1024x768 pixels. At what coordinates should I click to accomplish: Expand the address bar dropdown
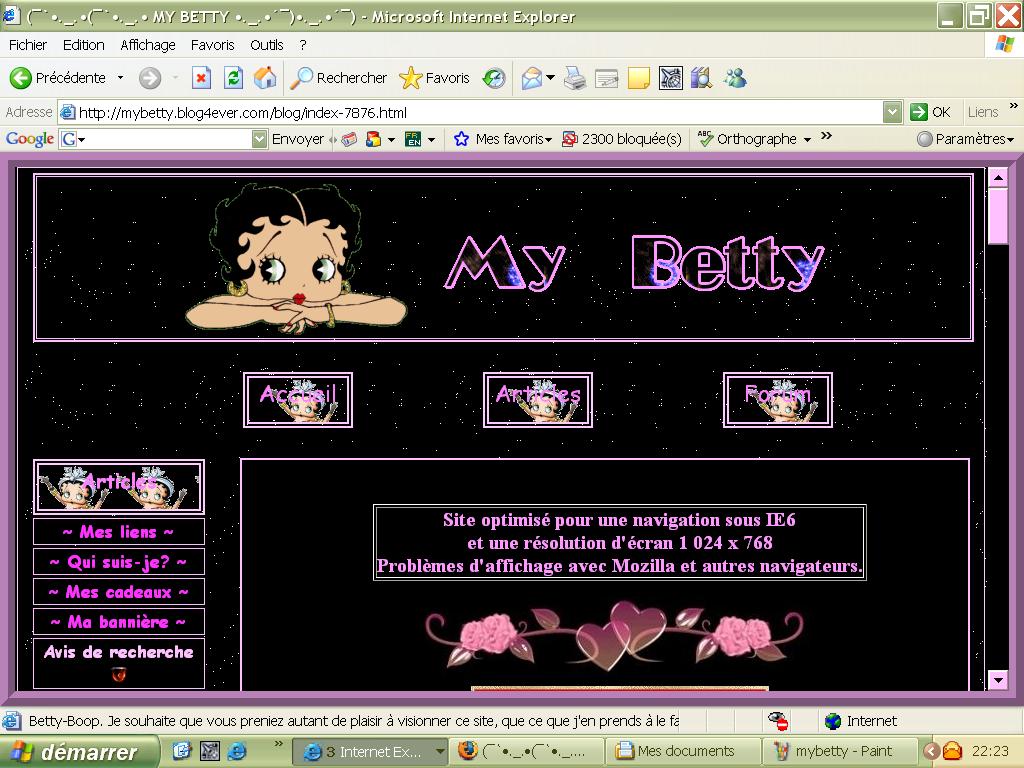point(892,112)
